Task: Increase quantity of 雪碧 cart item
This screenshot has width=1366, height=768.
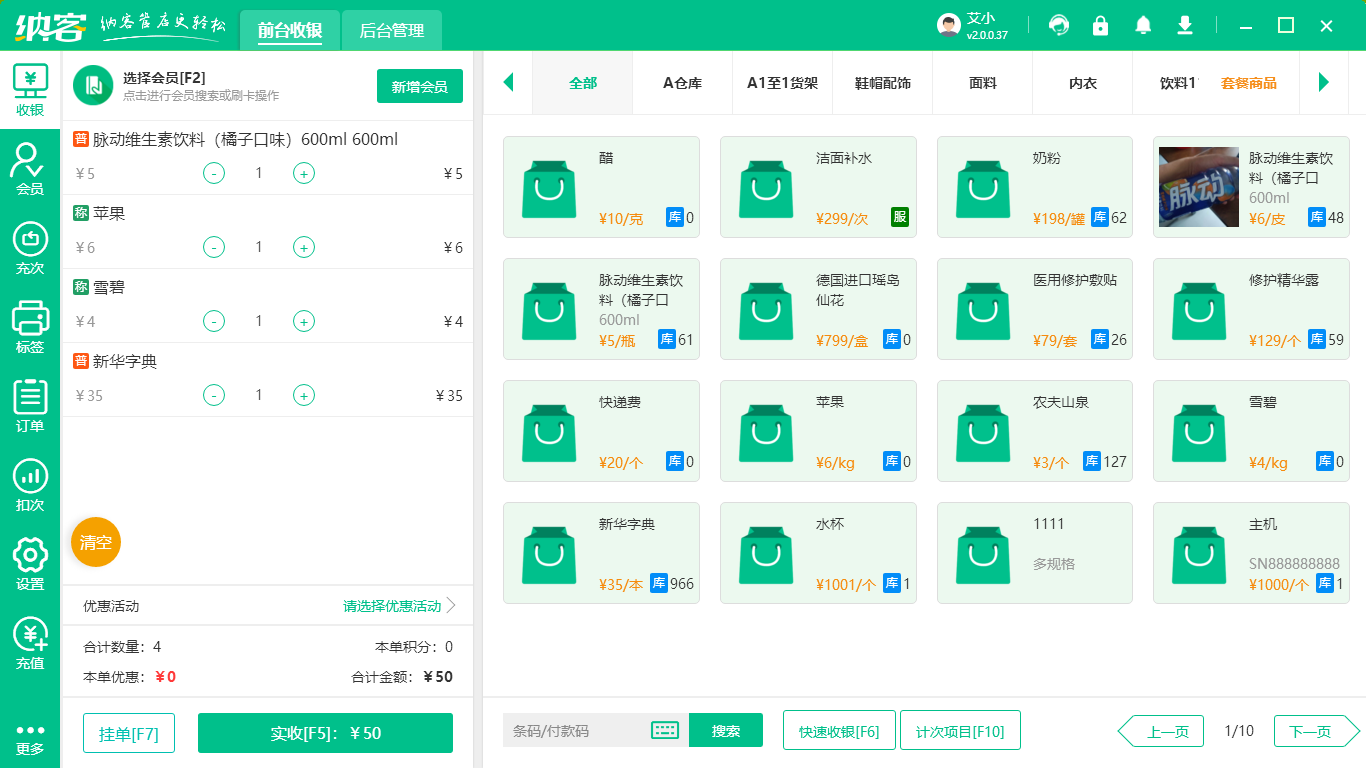Action: point(304,321)
